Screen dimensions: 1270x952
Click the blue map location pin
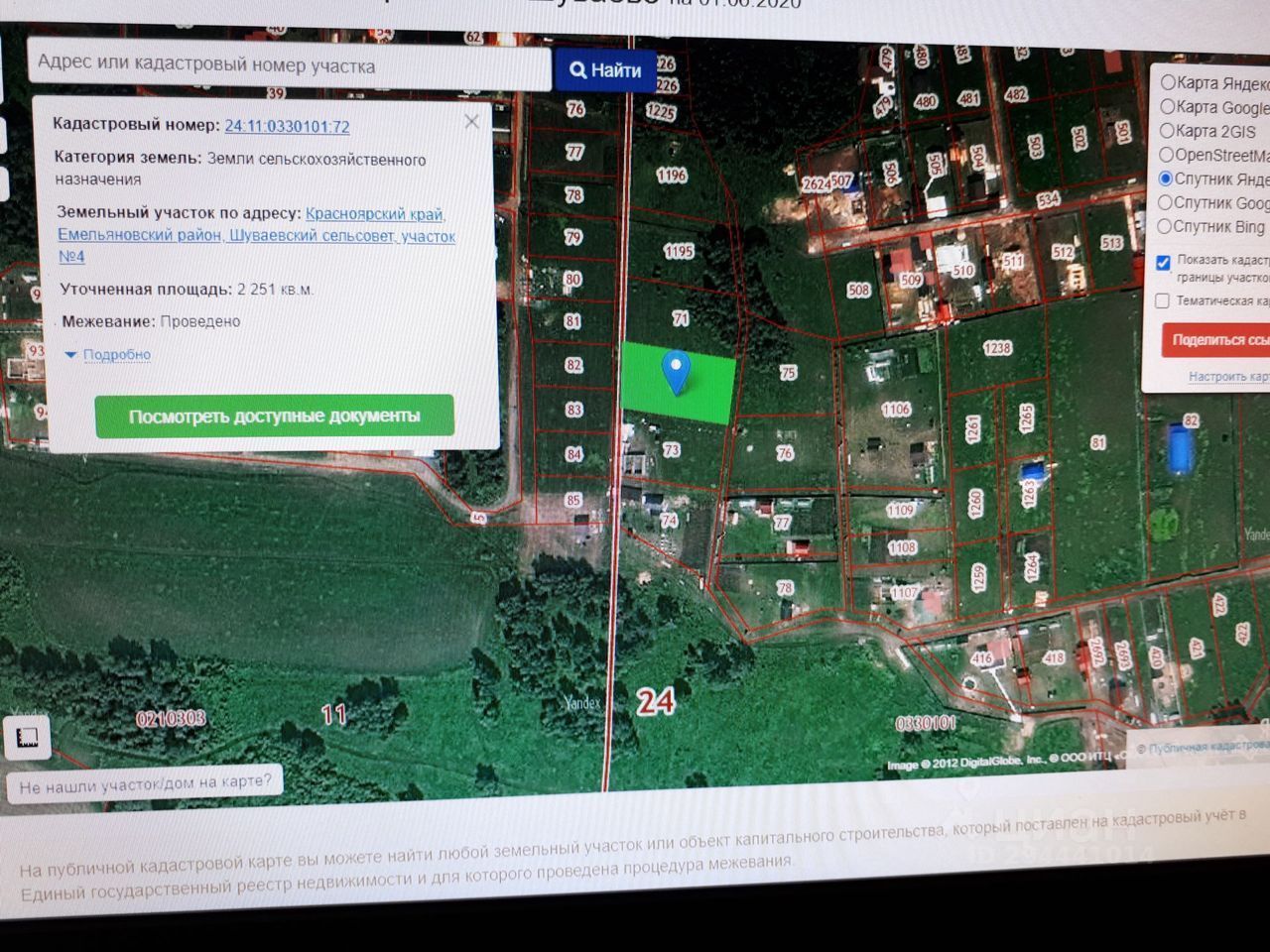point(677,372)
